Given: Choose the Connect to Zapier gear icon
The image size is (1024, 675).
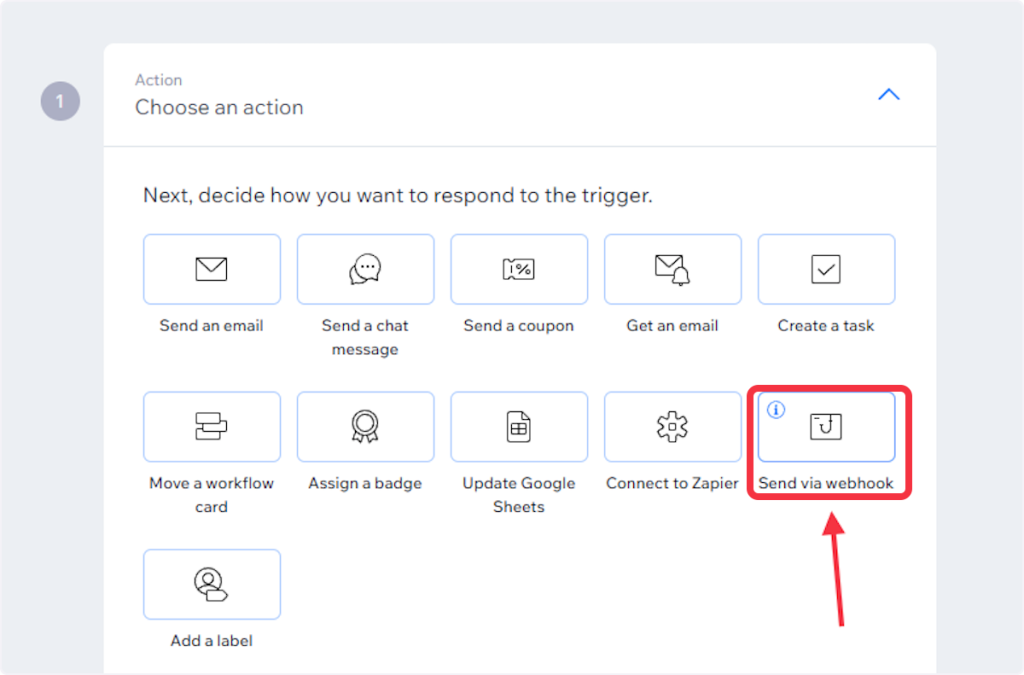Looking at the screenshot, I should point(673,427).
